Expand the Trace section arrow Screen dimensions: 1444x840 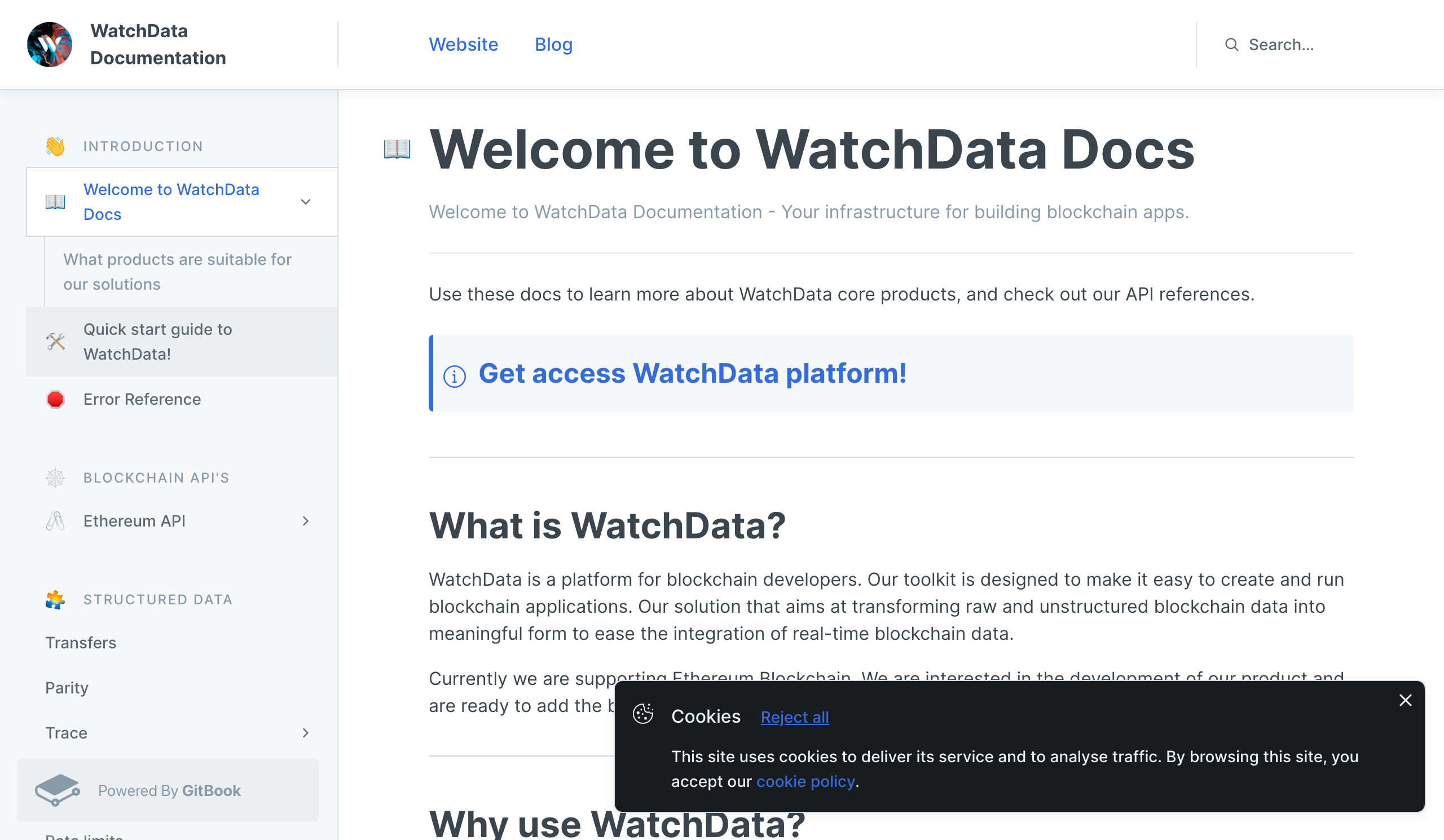[305, 733]
